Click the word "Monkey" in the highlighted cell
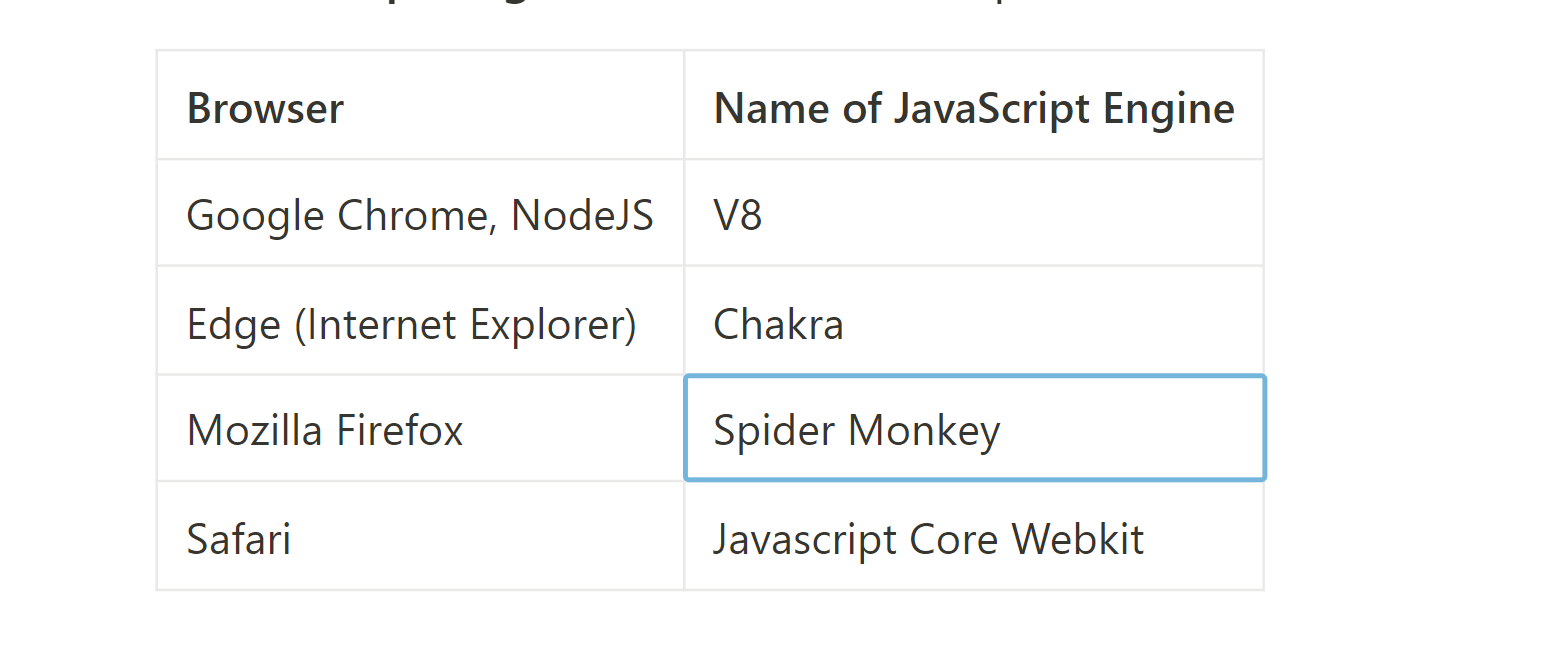 click(924, 431)
